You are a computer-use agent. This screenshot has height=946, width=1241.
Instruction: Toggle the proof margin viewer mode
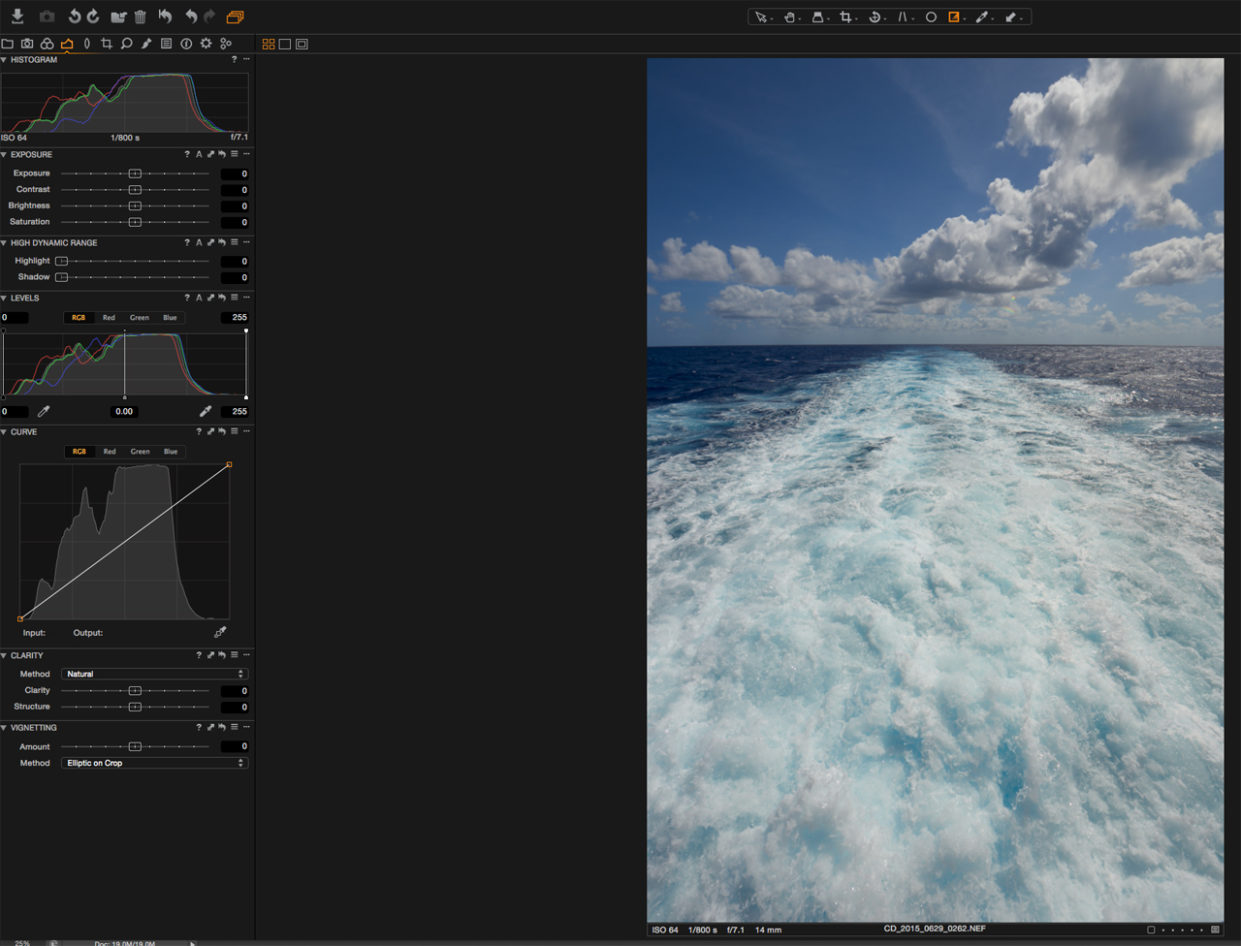(x=302, y=43)
